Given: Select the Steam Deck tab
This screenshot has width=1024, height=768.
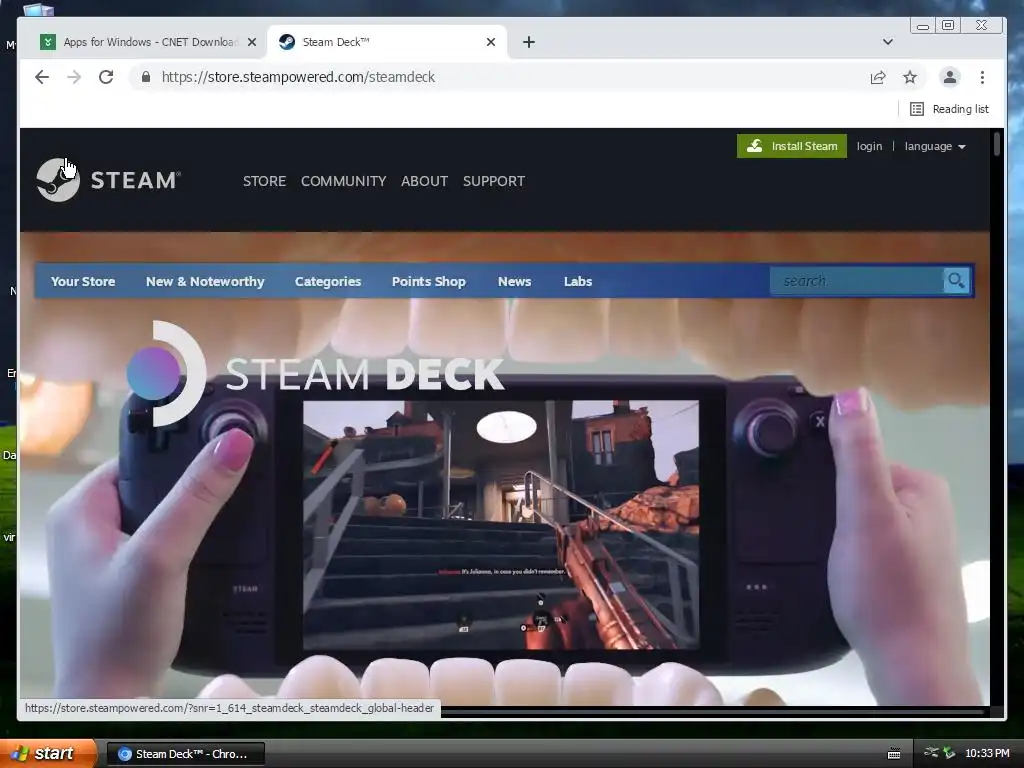Looking at the screenshot, I should click(385, 42).
